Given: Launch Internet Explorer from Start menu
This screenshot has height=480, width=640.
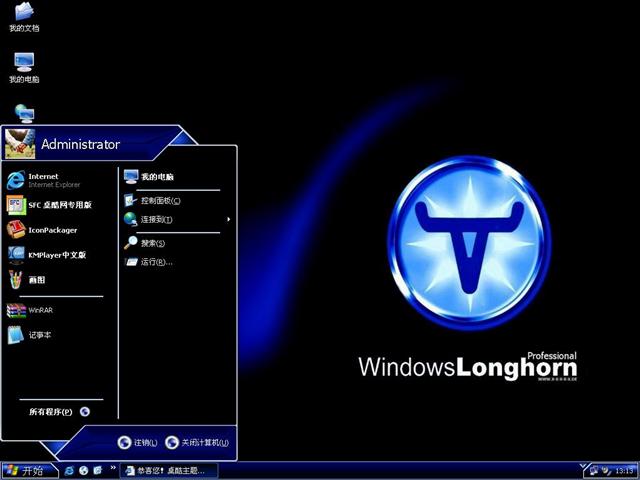Looking at the screenshot, I should pos(44,180).
